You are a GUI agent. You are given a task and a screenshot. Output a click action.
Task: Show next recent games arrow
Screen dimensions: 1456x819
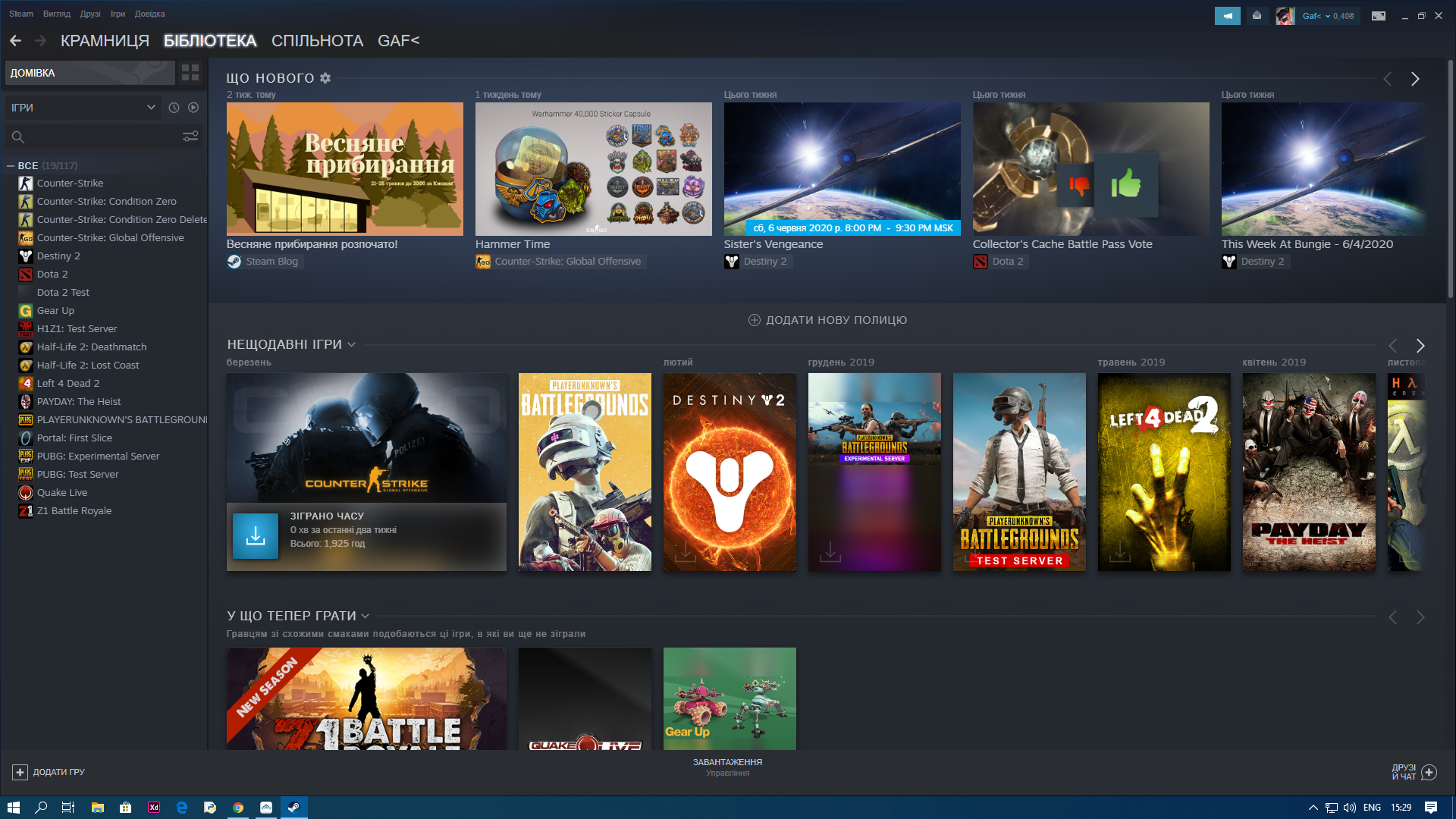tap(1420, 346)
